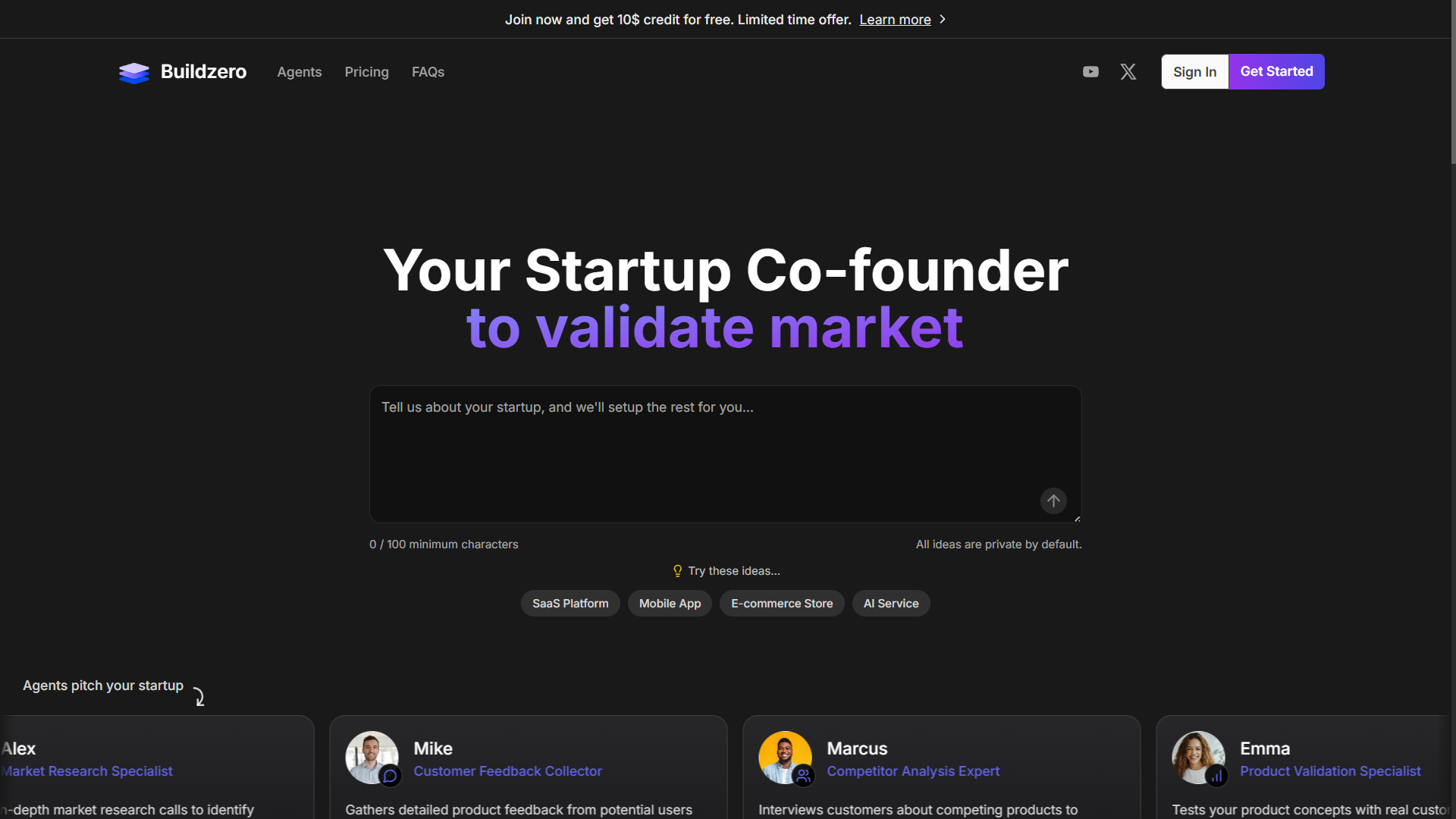Screen dimensions: 1456x819
Task: Choose the Mobile App idea chip
Action: (x=670, y=604)
